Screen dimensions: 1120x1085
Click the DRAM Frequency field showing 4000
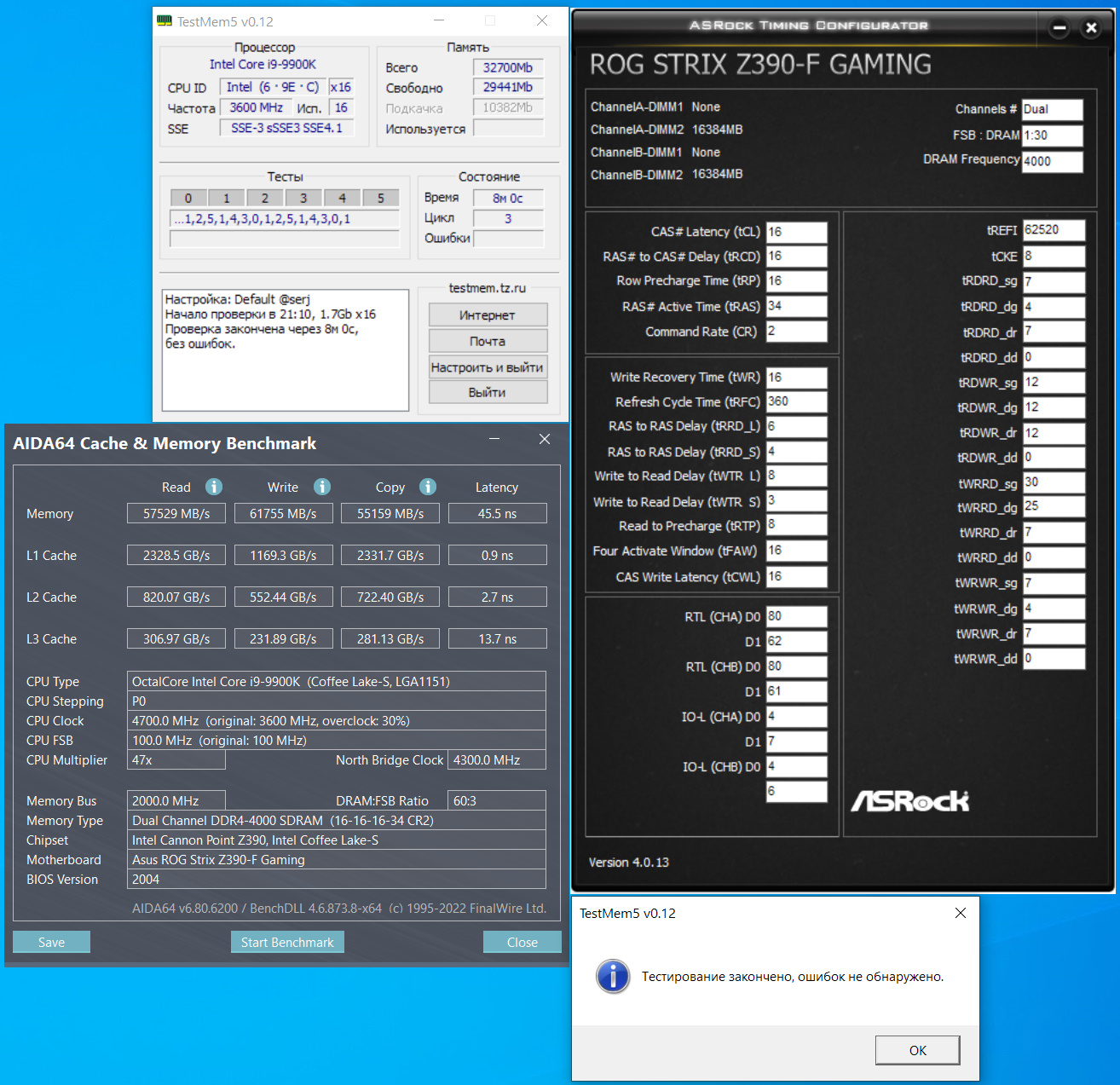click(1053, 161)
